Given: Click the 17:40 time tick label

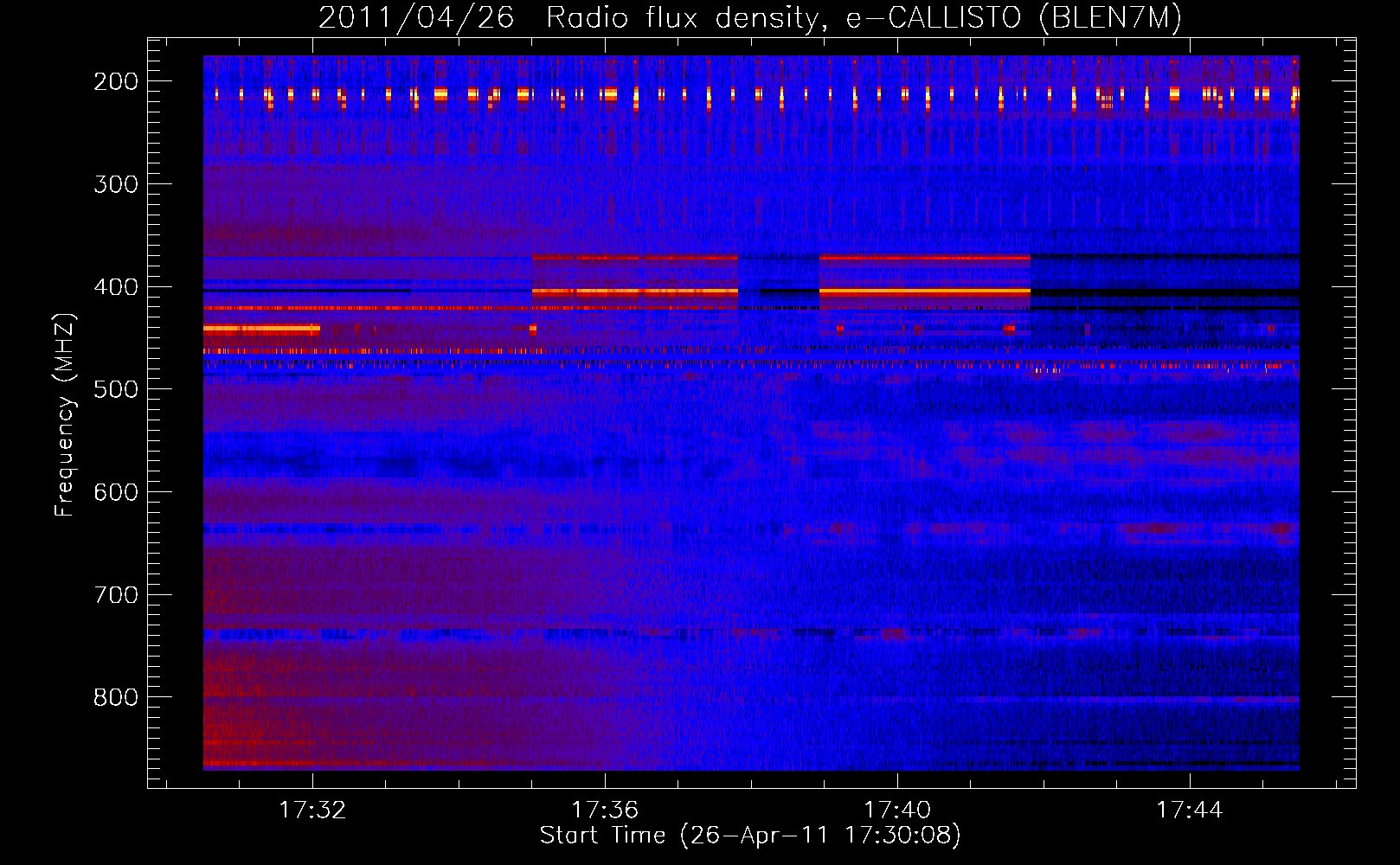Looking at the screenshot, I should 897,810.
